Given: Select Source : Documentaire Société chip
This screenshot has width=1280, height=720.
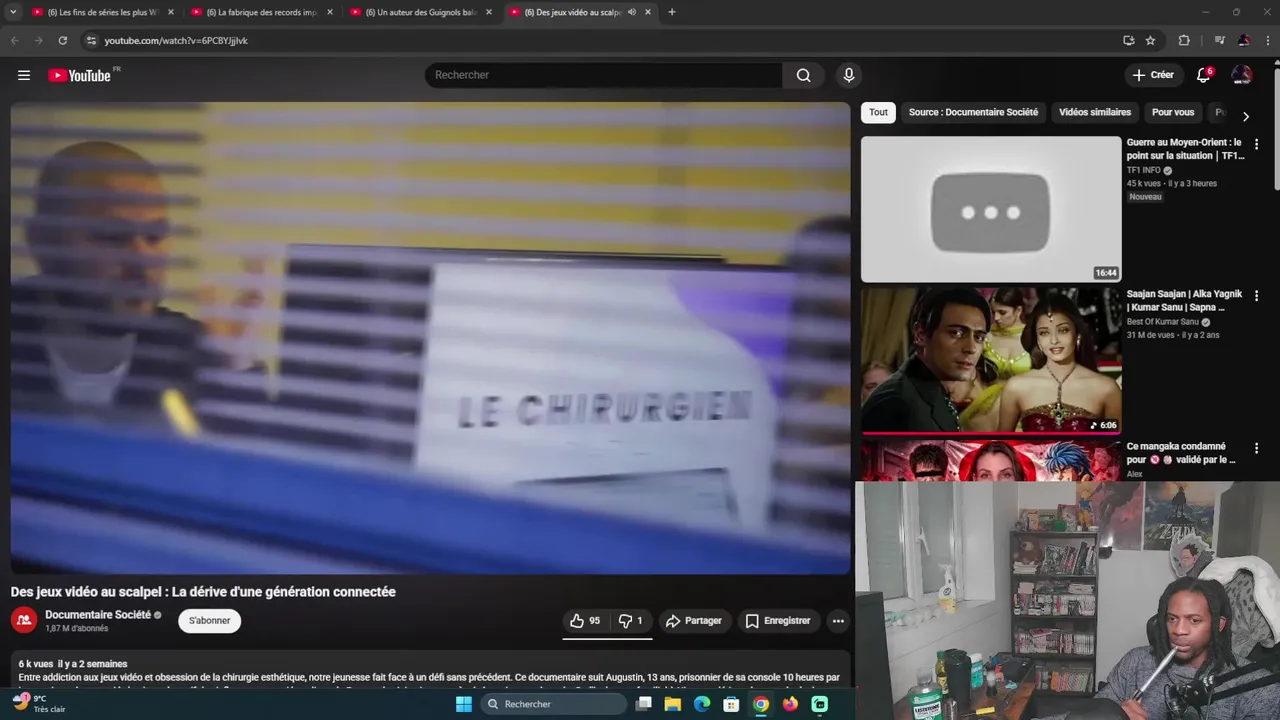Looking at the screenshot, I should (x=973, y=112).
